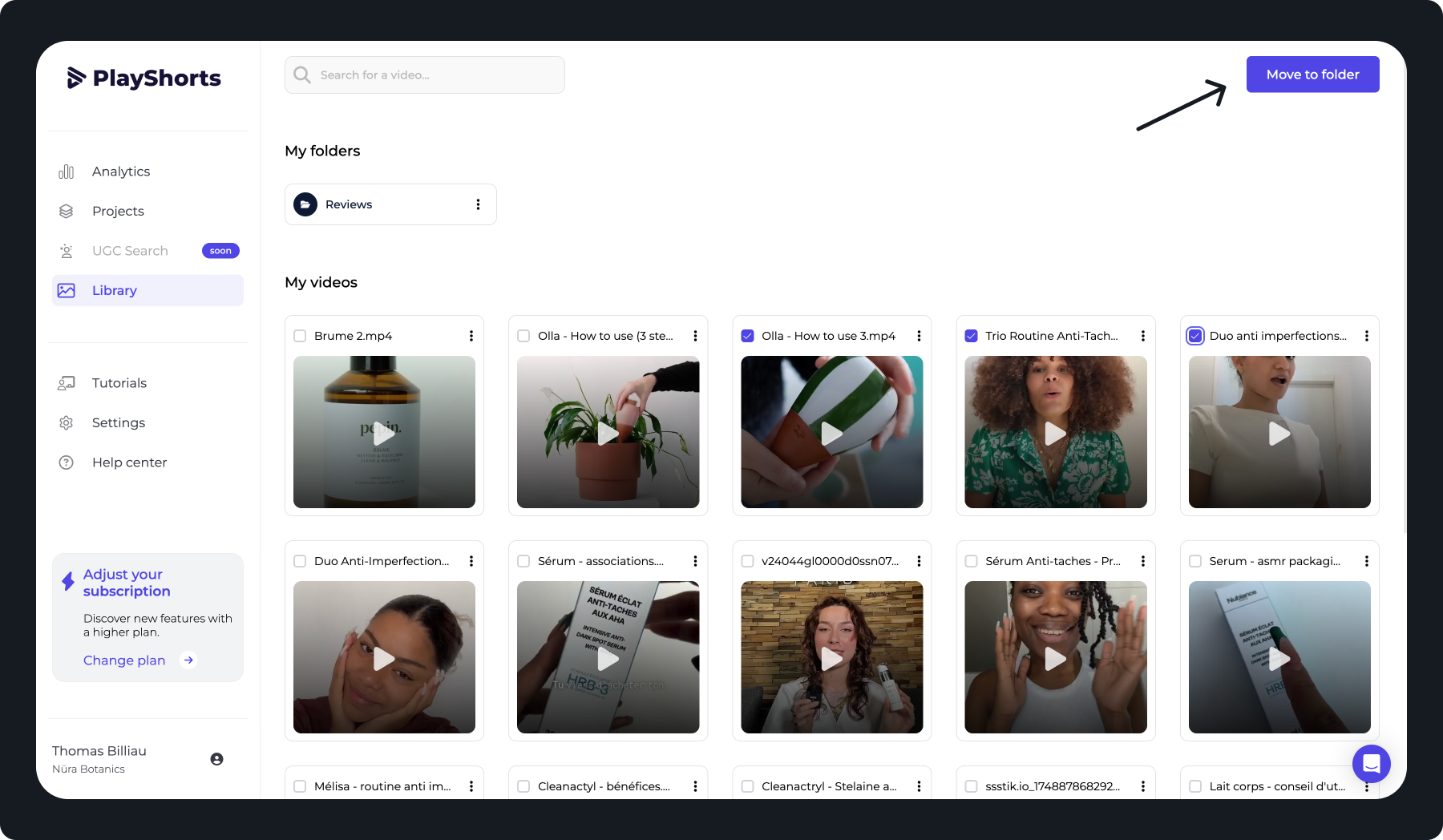Open options menu for Olla - How to use (3 ste...

[x=695, y=336]
